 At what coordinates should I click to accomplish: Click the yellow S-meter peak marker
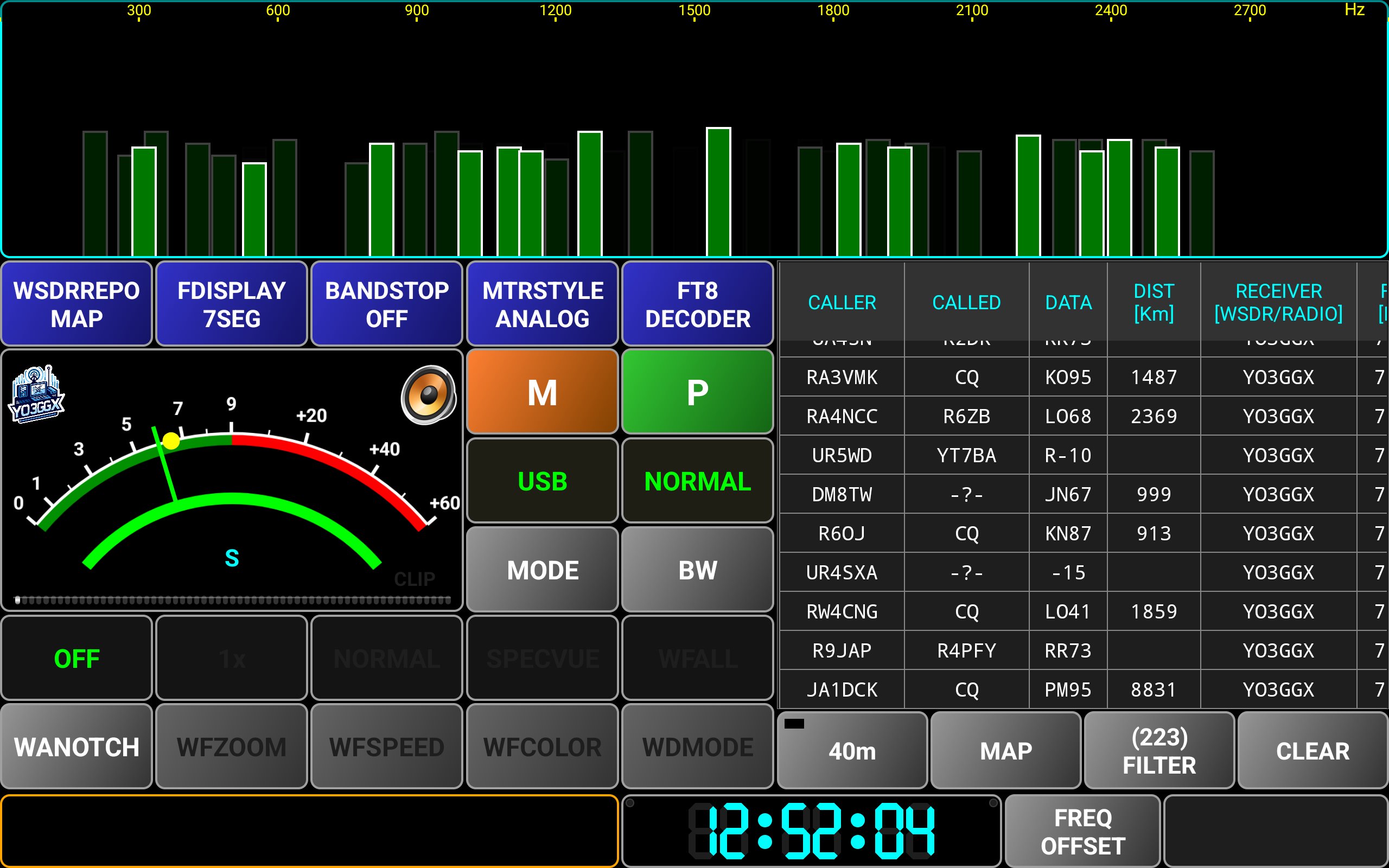(x=170, y=441)
